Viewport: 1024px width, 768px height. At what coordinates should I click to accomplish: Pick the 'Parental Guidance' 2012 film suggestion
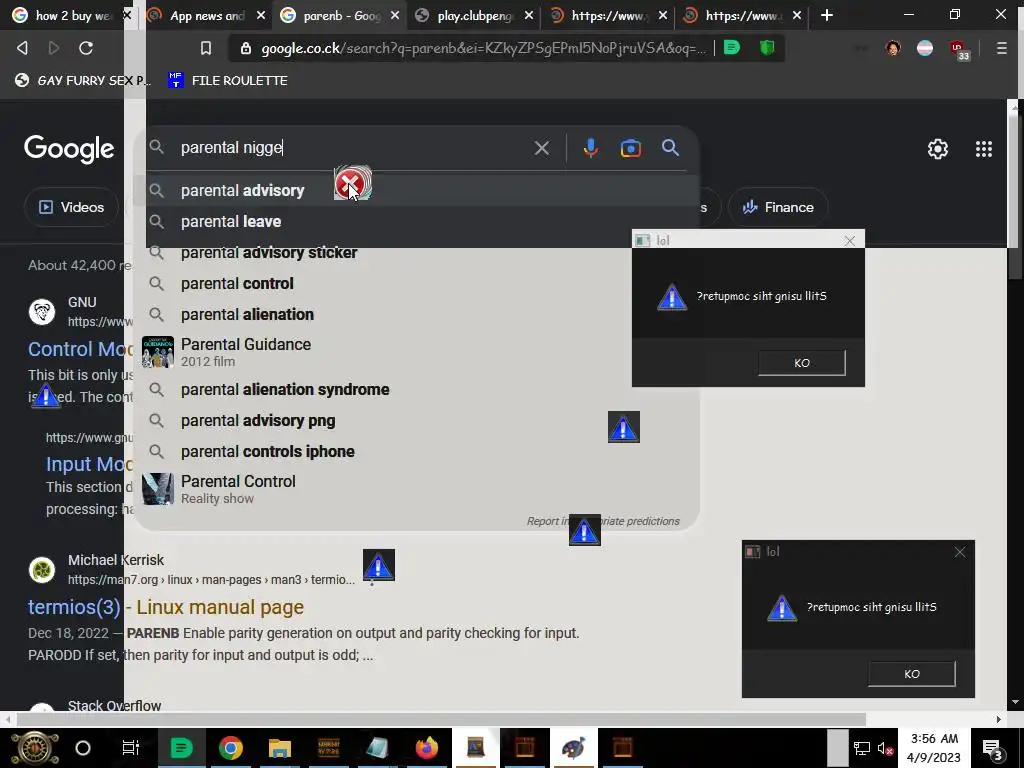[x=417, y=352]
